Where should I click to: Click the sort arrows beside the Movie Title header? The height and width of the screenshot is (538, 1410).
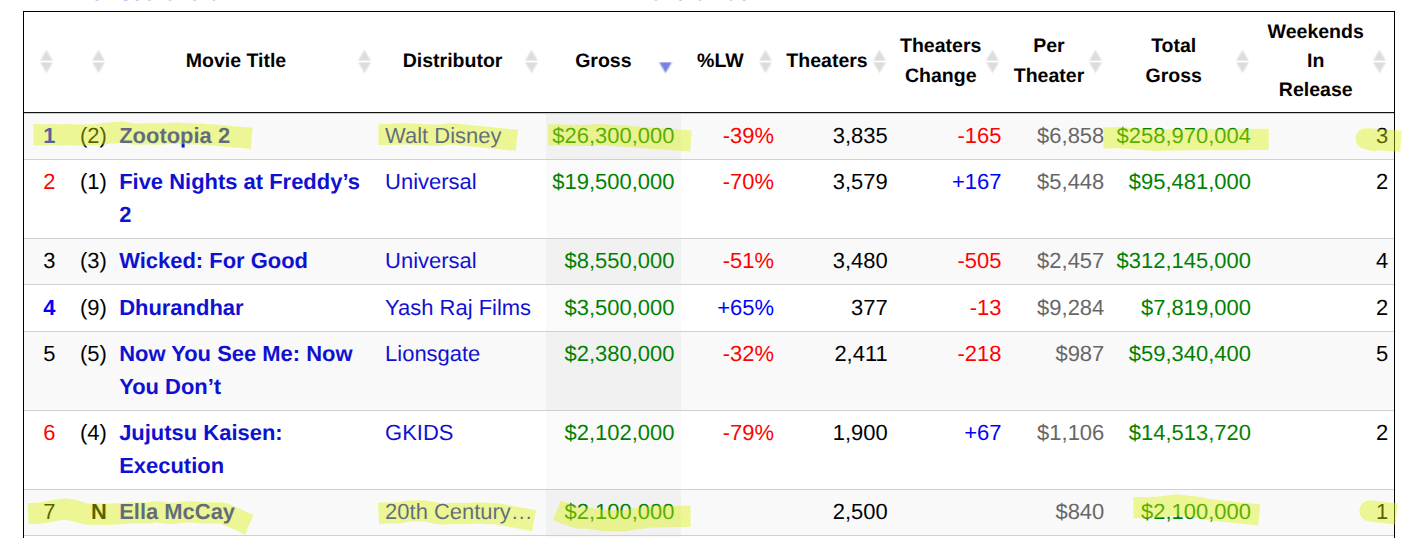pos(364,61)
